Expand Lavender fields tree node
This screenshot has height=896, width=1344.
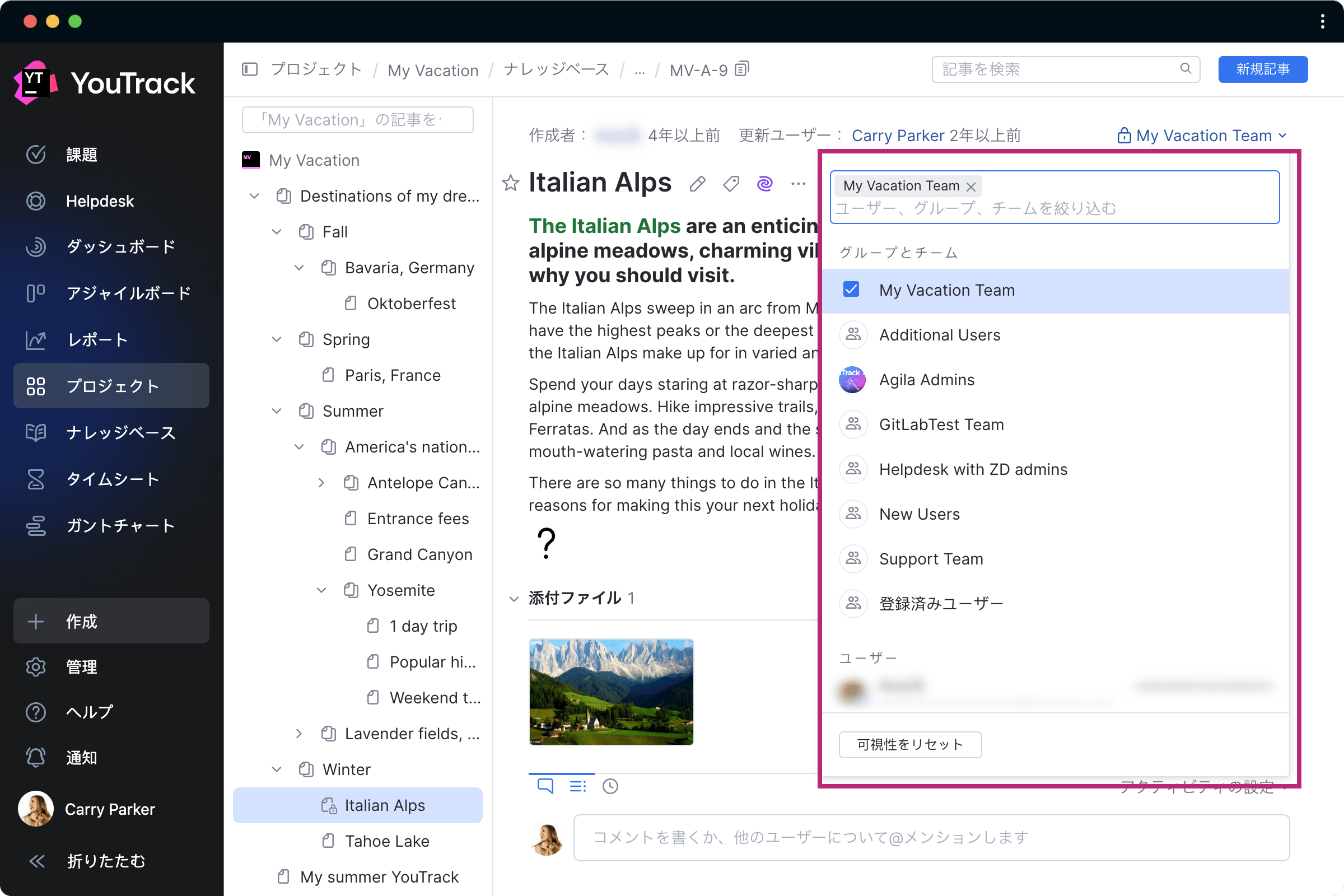click(299, 734)
